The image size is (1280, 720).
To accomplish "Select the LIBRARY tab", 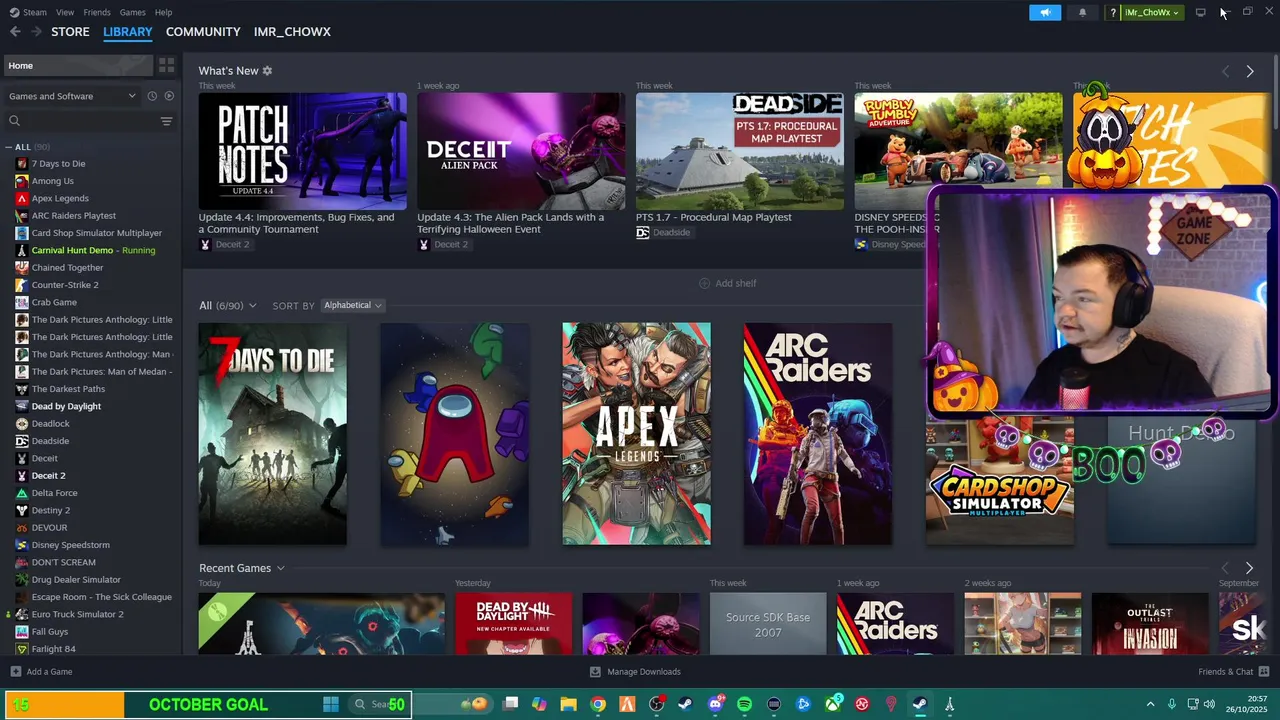I will pyautogui.click(x=128, y=32).
